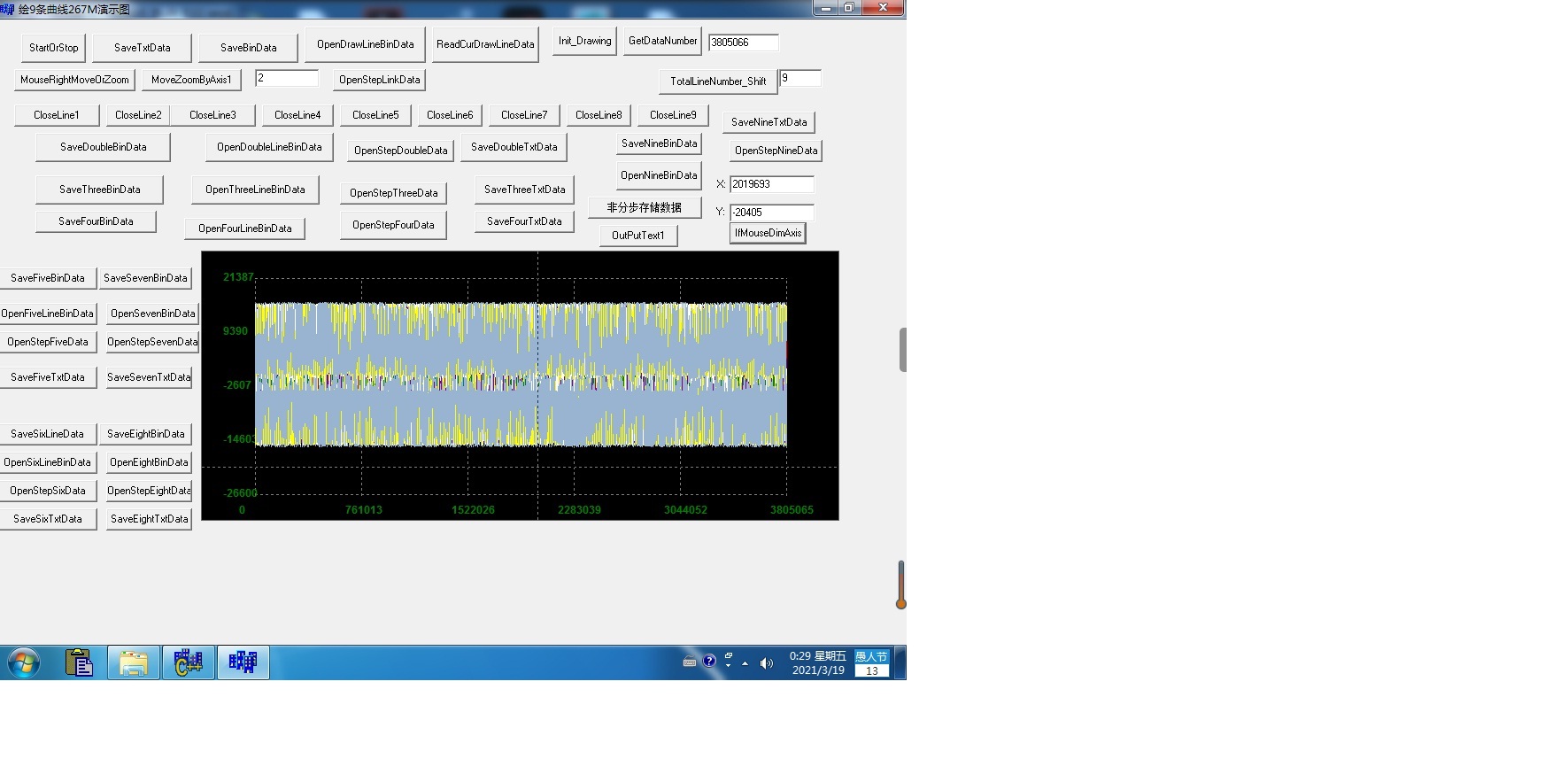Click the SaveDoubleBinData button
1568x759 pixels.
104,147
